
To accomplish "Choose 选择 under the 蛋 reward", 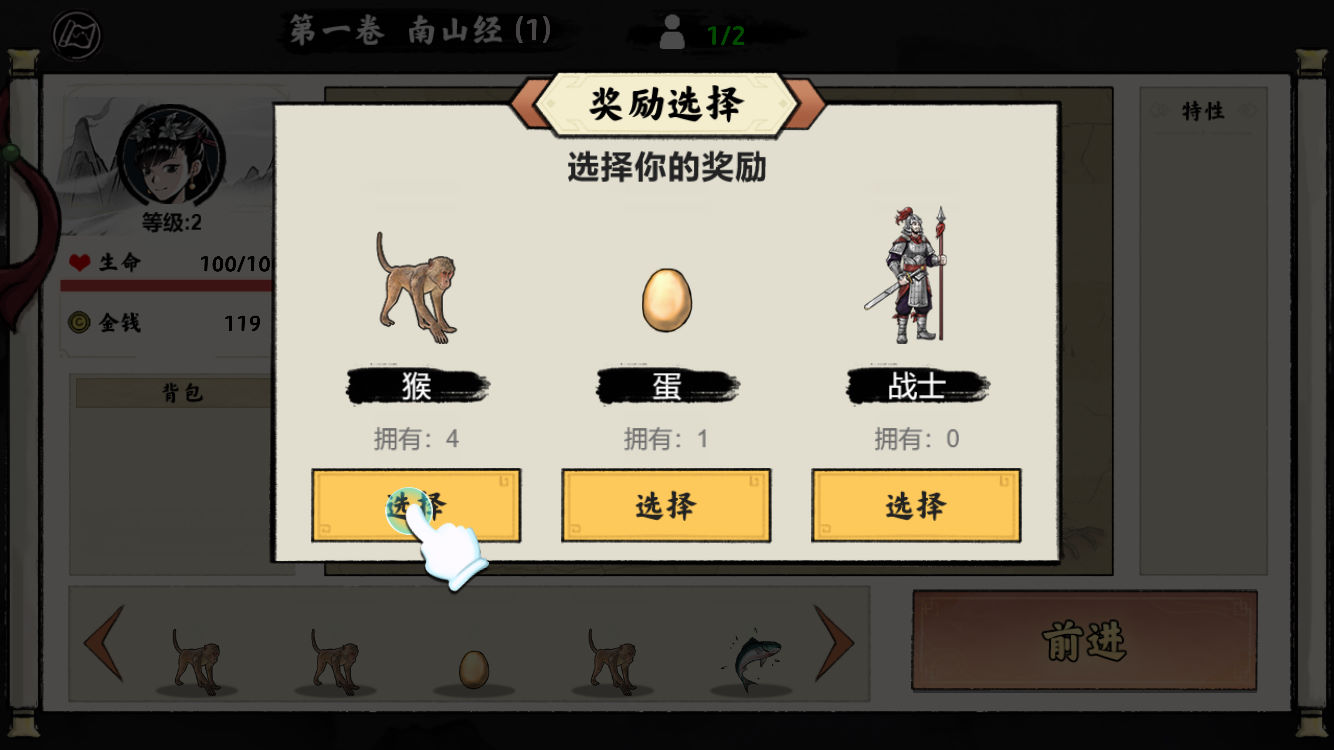I will tap(666, 505).
